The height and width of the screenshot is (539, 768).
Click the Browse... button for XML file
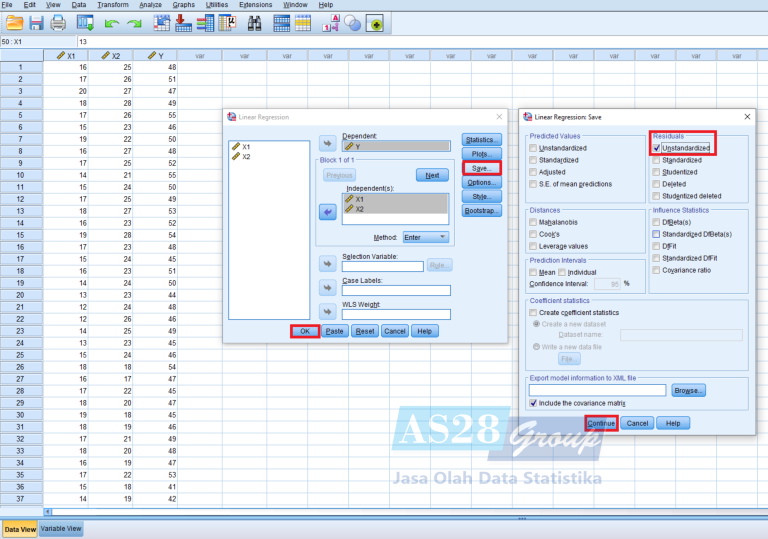coord(688,390)
